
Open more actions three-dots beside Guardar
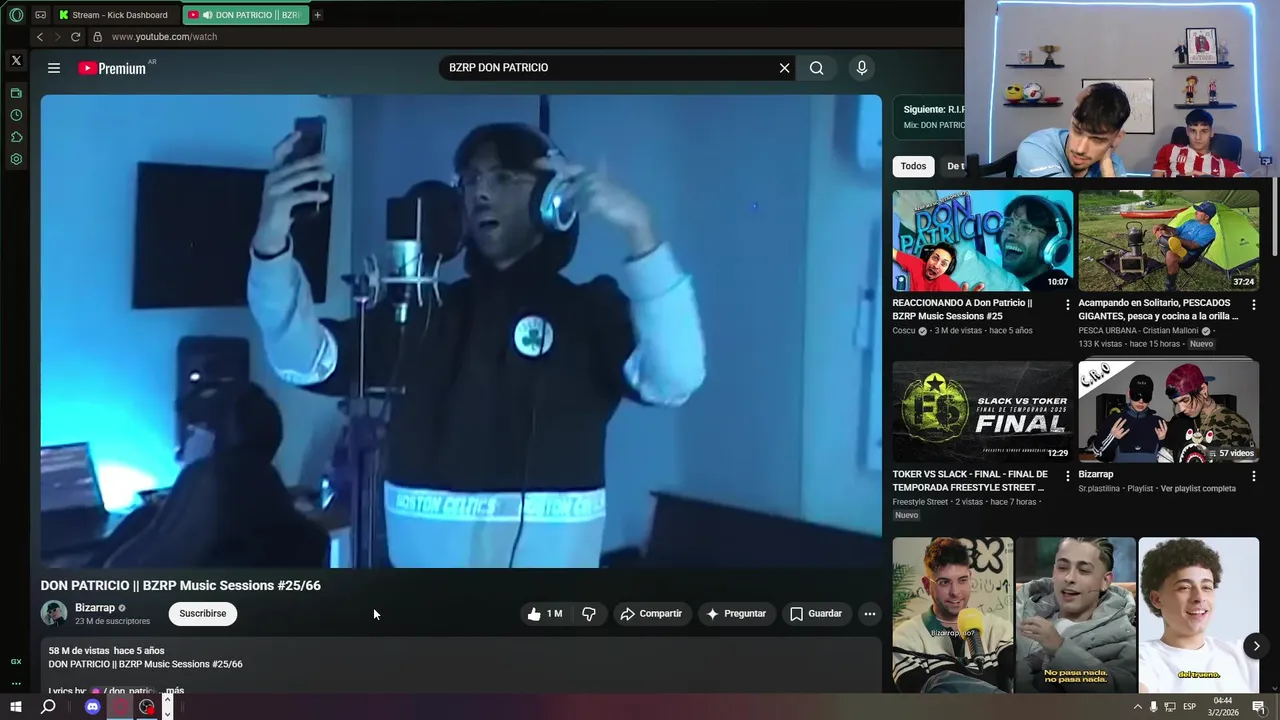click(870, 614)
